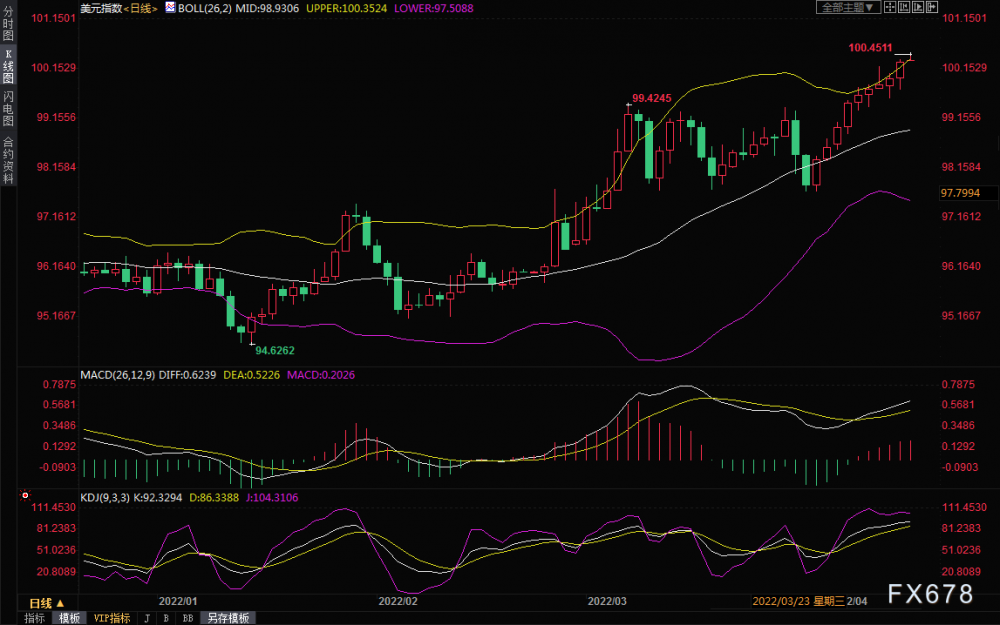Expand the 日线 period selector at the bottom
Image resolution: width=1000 pixels, height=625 pixels.
click(47, 603)
